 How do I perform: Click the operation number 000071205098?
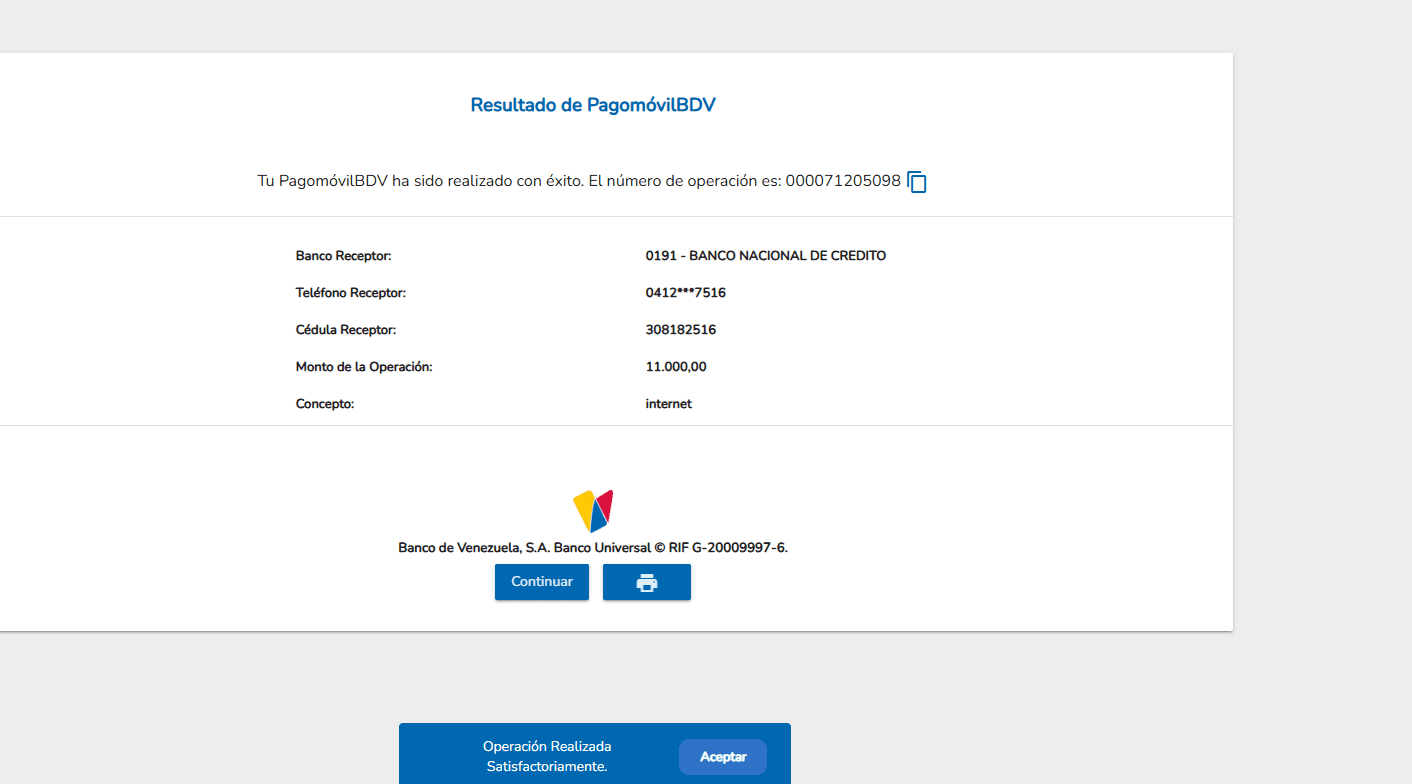[843, 181]
